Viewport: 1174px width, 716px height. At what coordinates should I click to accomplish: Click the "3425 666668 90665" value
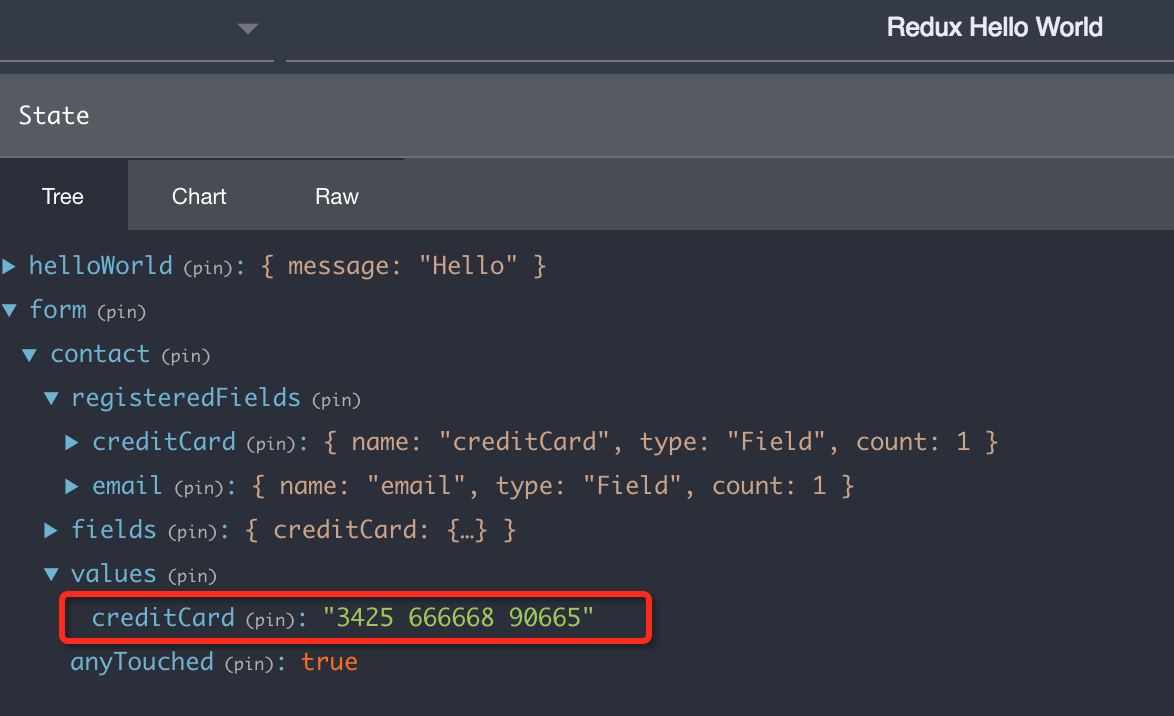tap(458, 618)
